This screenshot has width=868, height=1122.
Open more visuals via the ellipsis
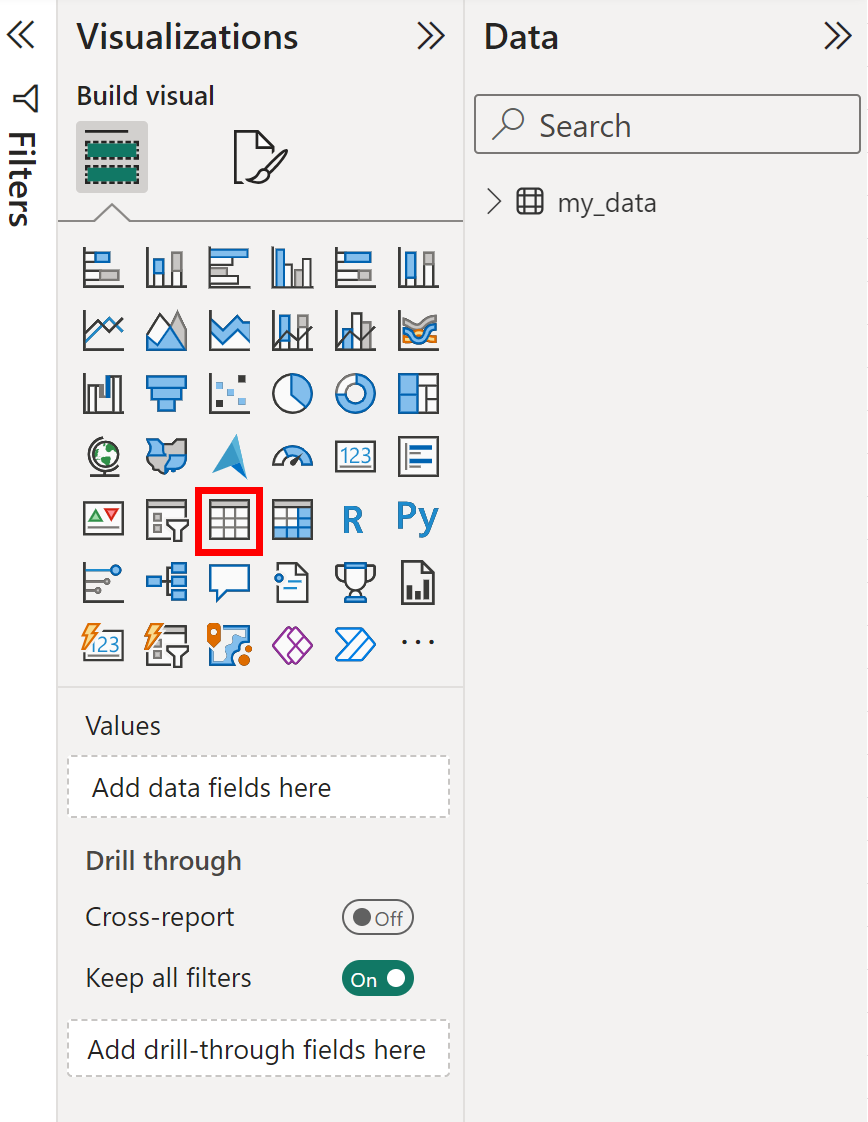click(x=417, y=644)
